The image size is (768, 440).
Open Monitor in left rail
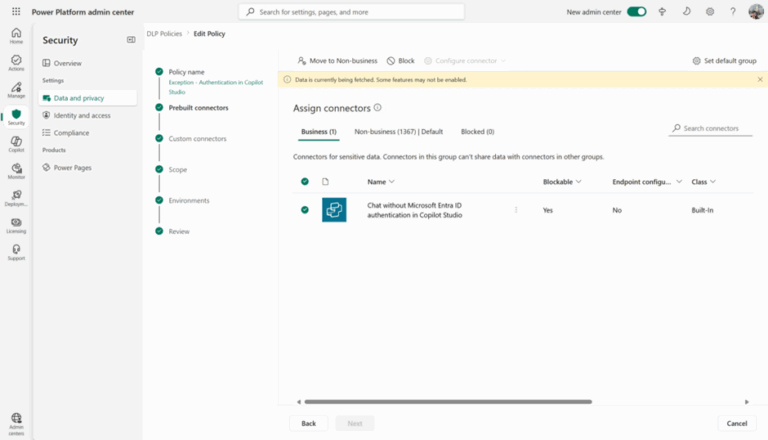[16, 171]
